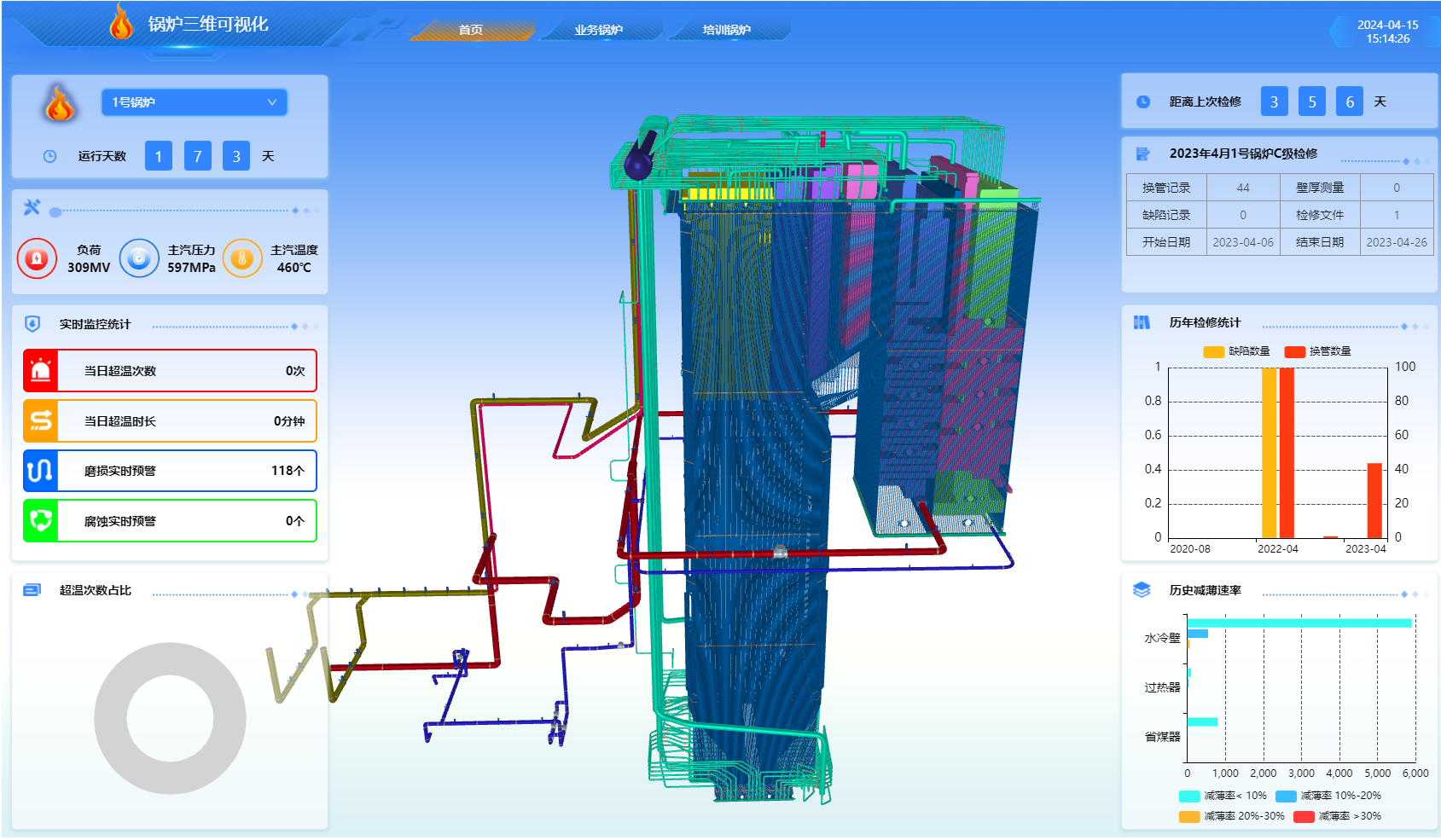Click the 换管记录 value 44 cell
This screenshot has height=840, width=1441.
tap(1243, 188)
